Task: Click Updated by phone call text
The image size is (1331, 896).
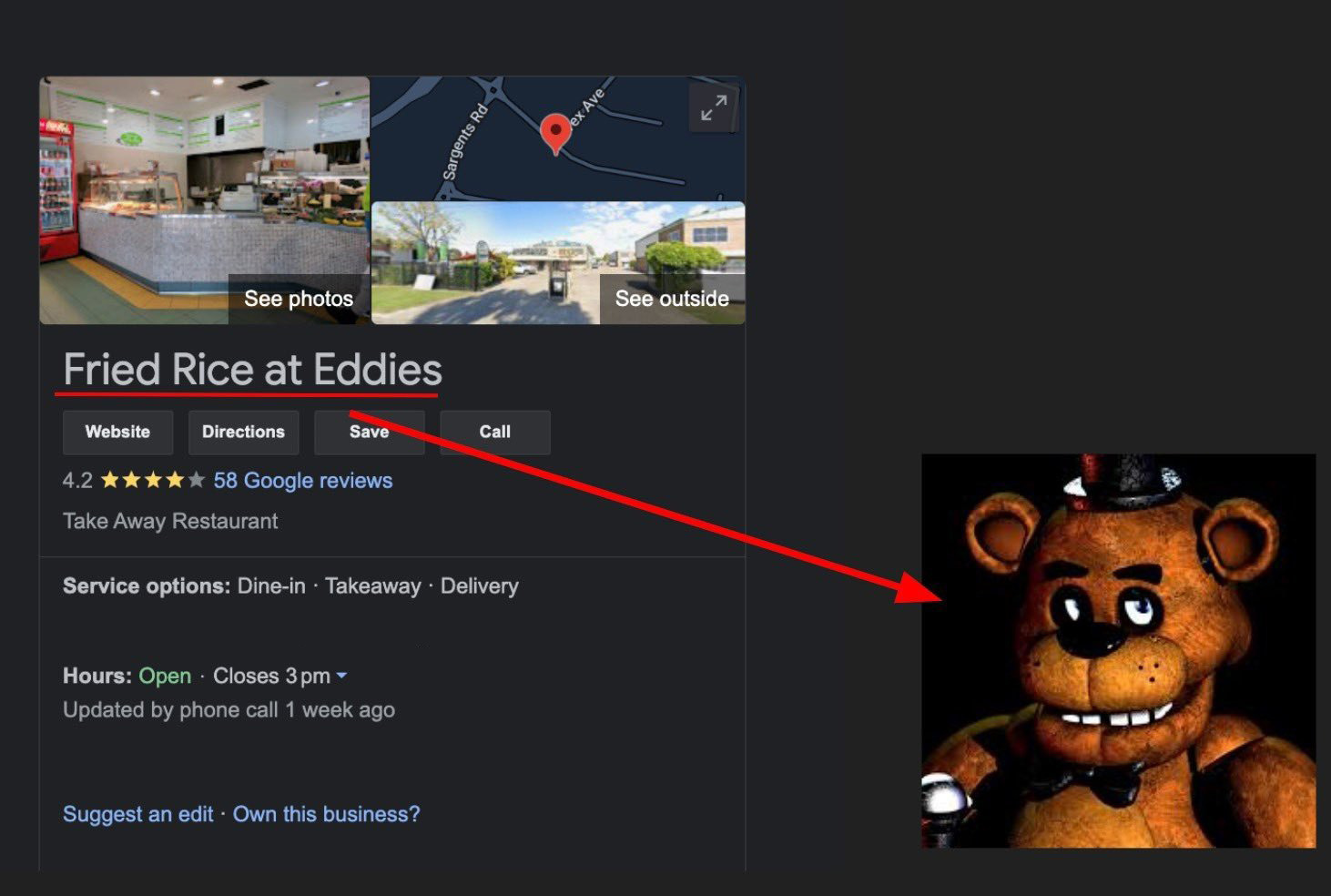Action: click(229, 710)
